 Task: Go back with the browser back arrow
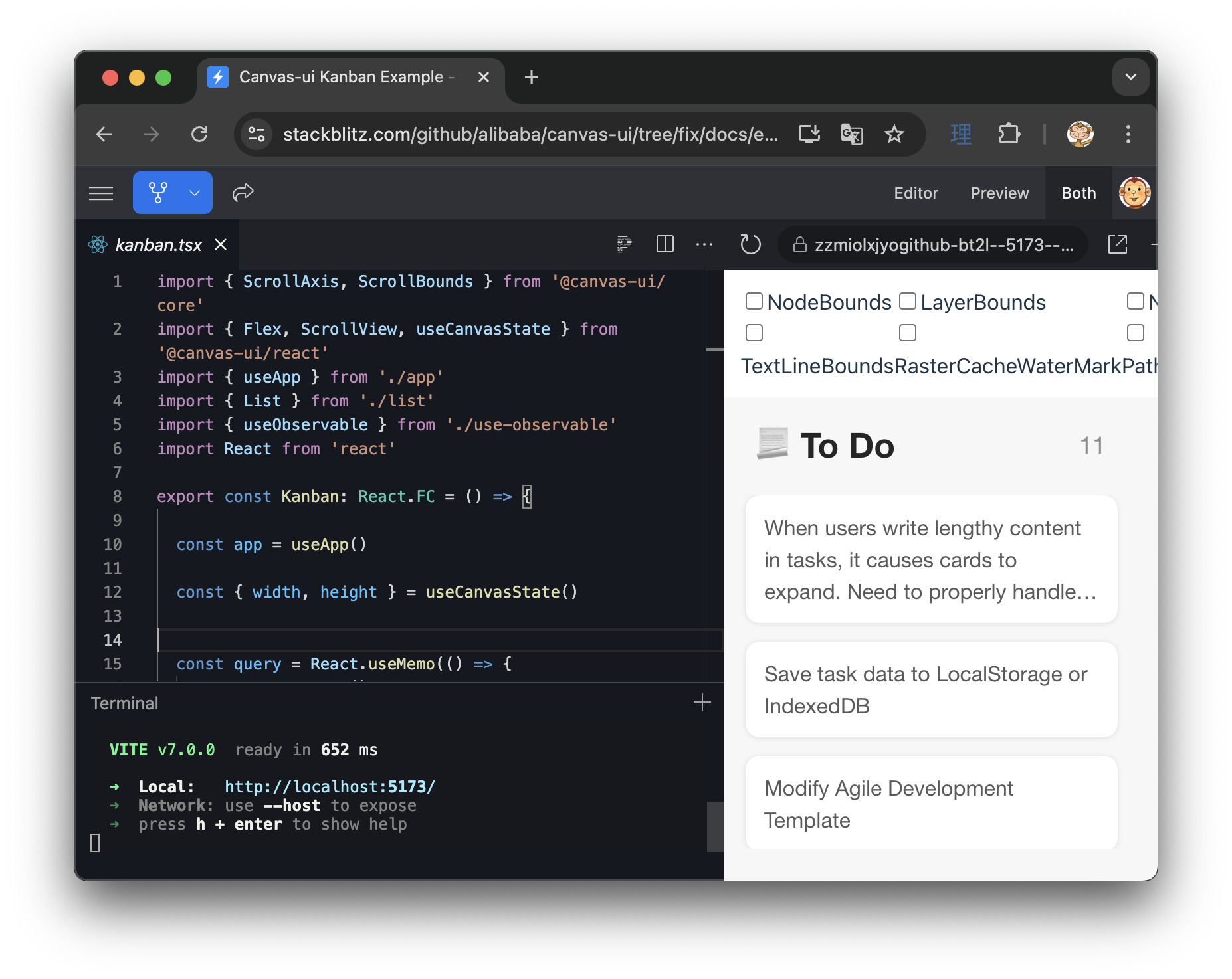click(x=104, y=135)
